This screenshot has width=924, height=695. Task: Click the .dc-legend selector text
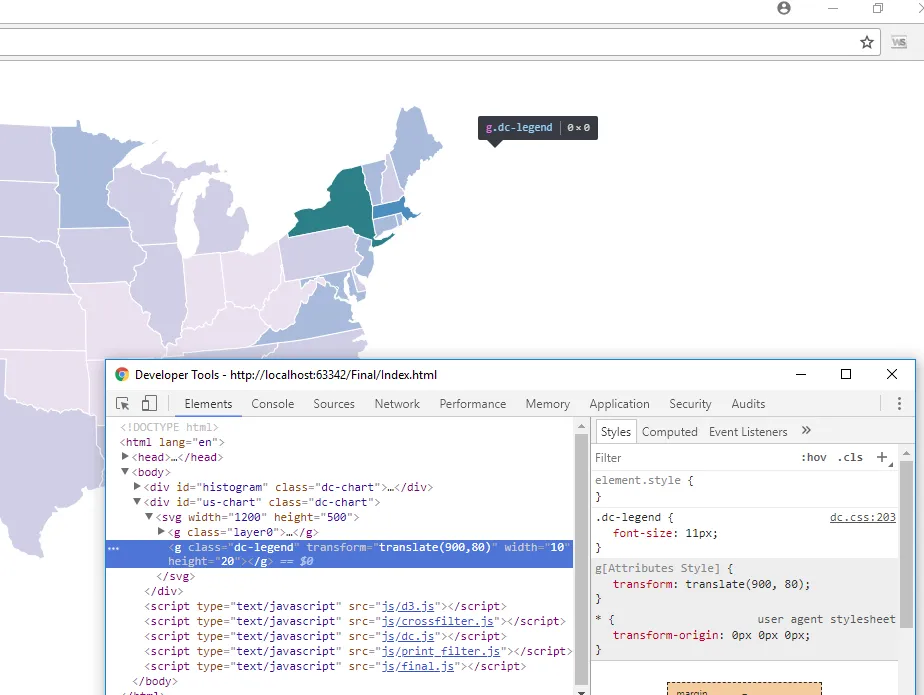click(x=628, y=517)
